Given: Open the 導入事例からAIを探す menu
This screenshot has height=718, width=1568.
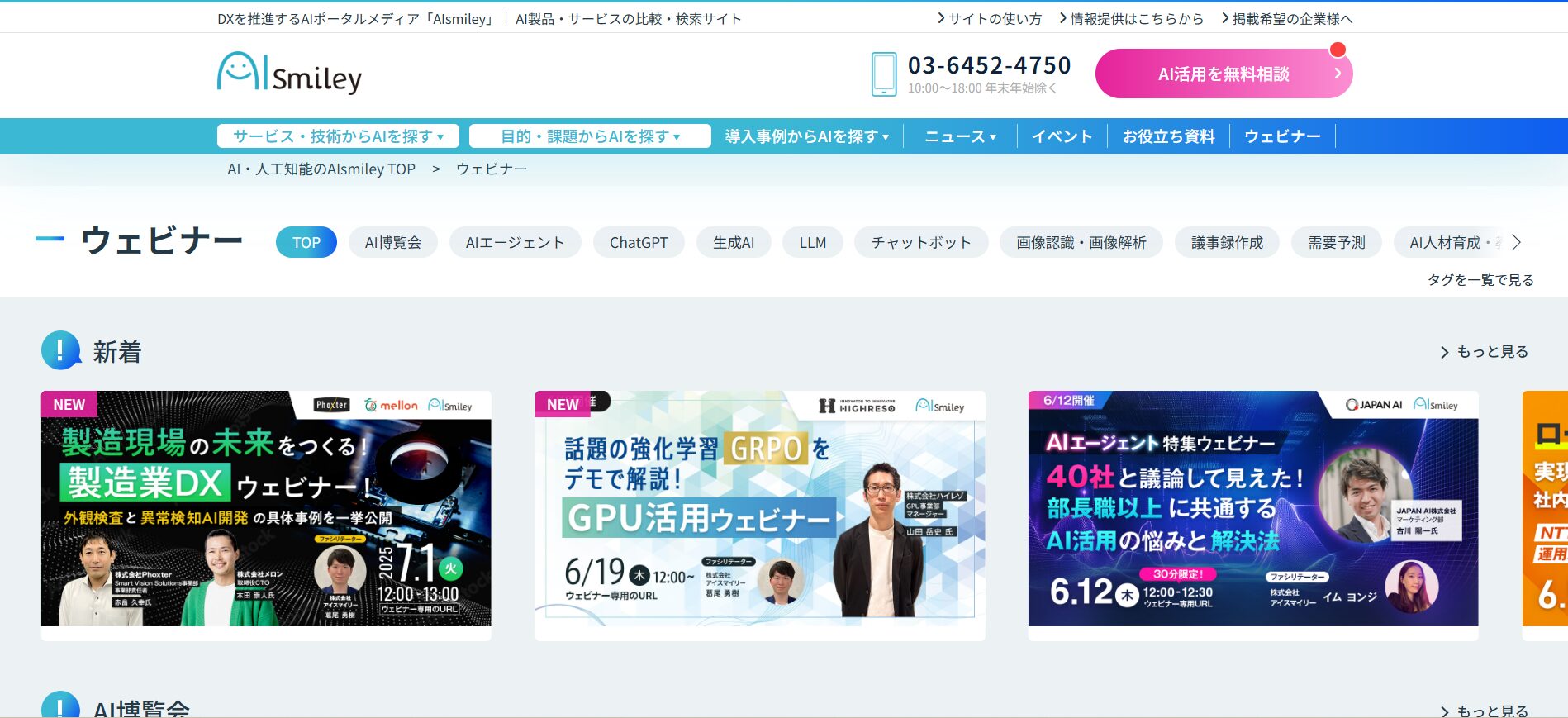Looking at the screenshot, I should tap(806, 136).
